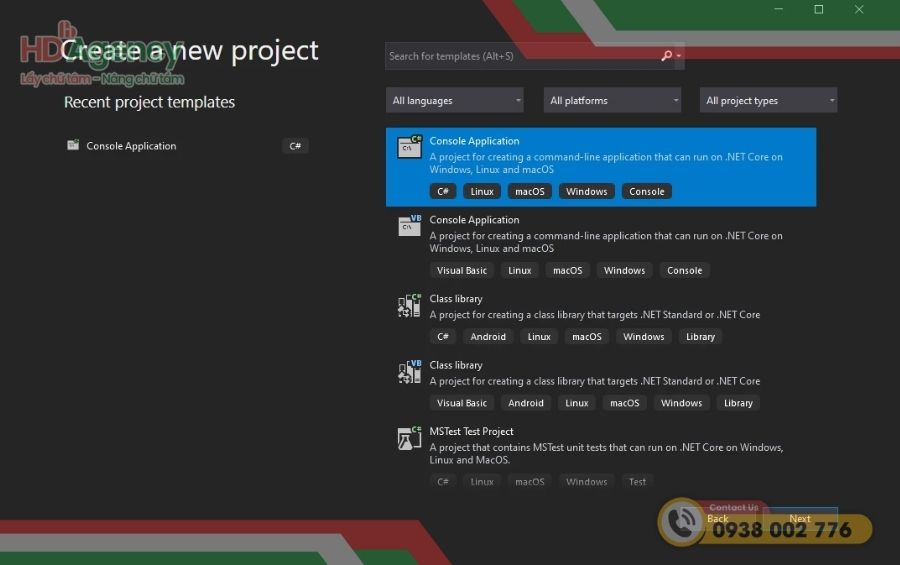Click the Next button
This screenshot has height=565, width=900.
tap(800, 518)
